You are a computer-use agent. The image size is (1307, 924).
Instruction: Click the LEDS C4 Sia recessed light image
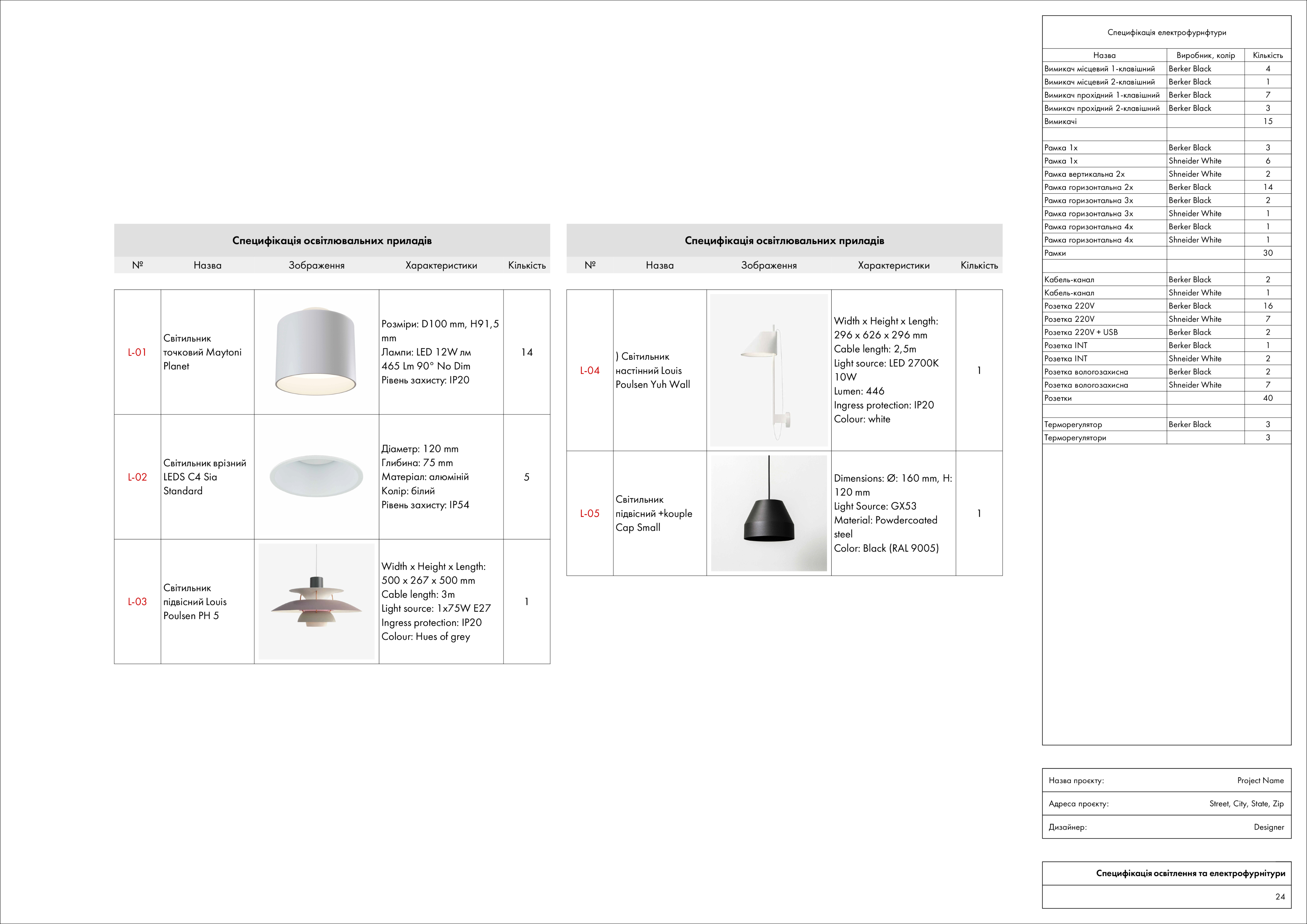pyautogui.click(x=316, y=476)
